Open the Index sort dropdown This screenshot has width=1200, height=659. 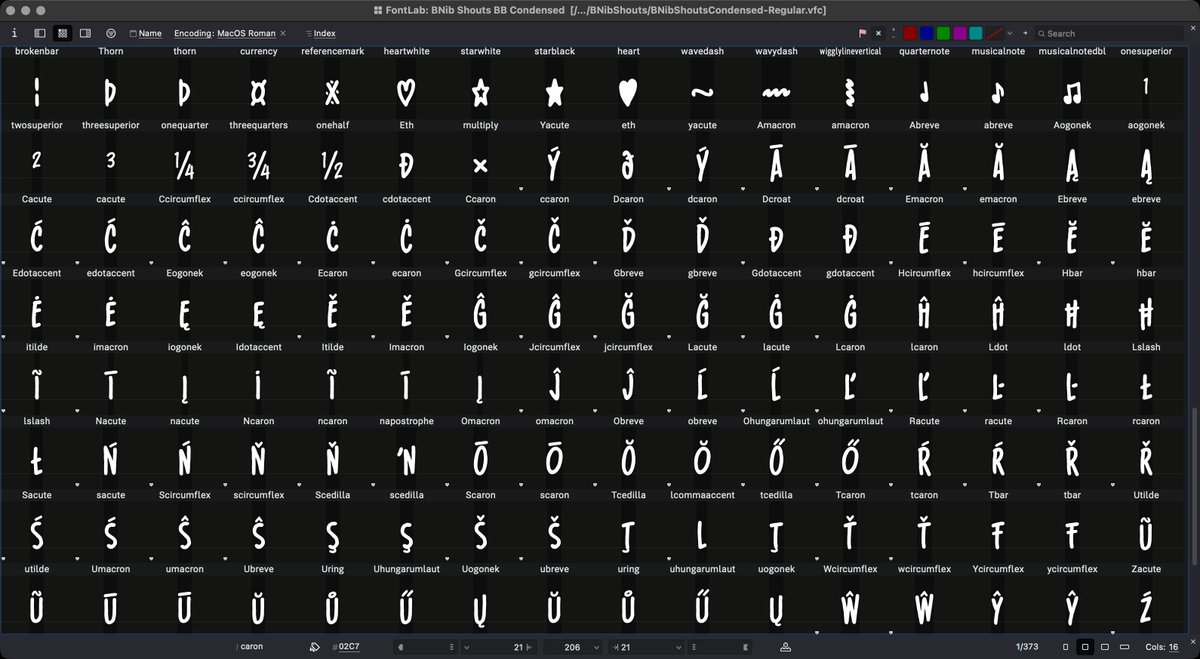click(320, 33)
